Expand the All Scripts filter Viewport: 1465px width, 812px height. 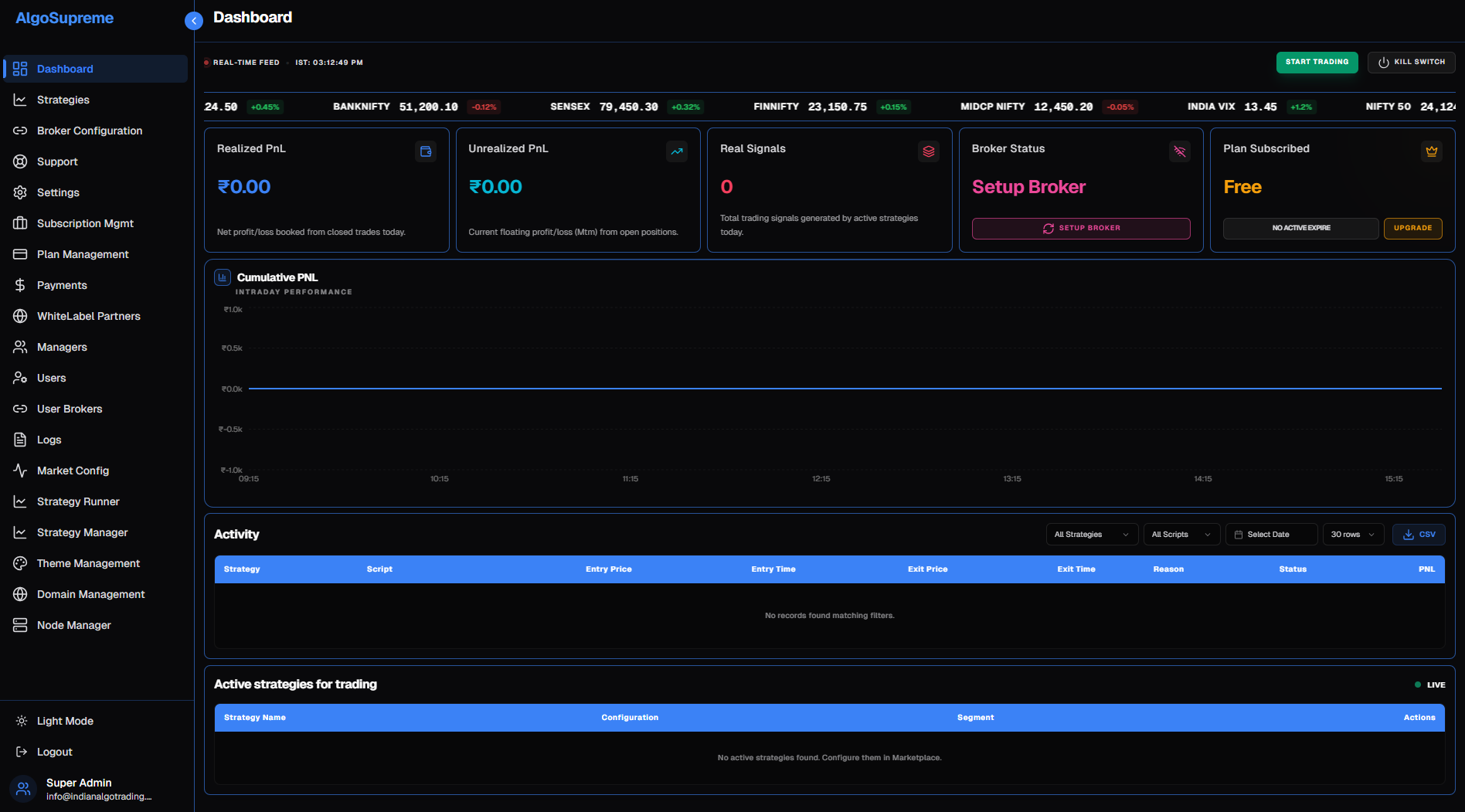(1181, 535)
